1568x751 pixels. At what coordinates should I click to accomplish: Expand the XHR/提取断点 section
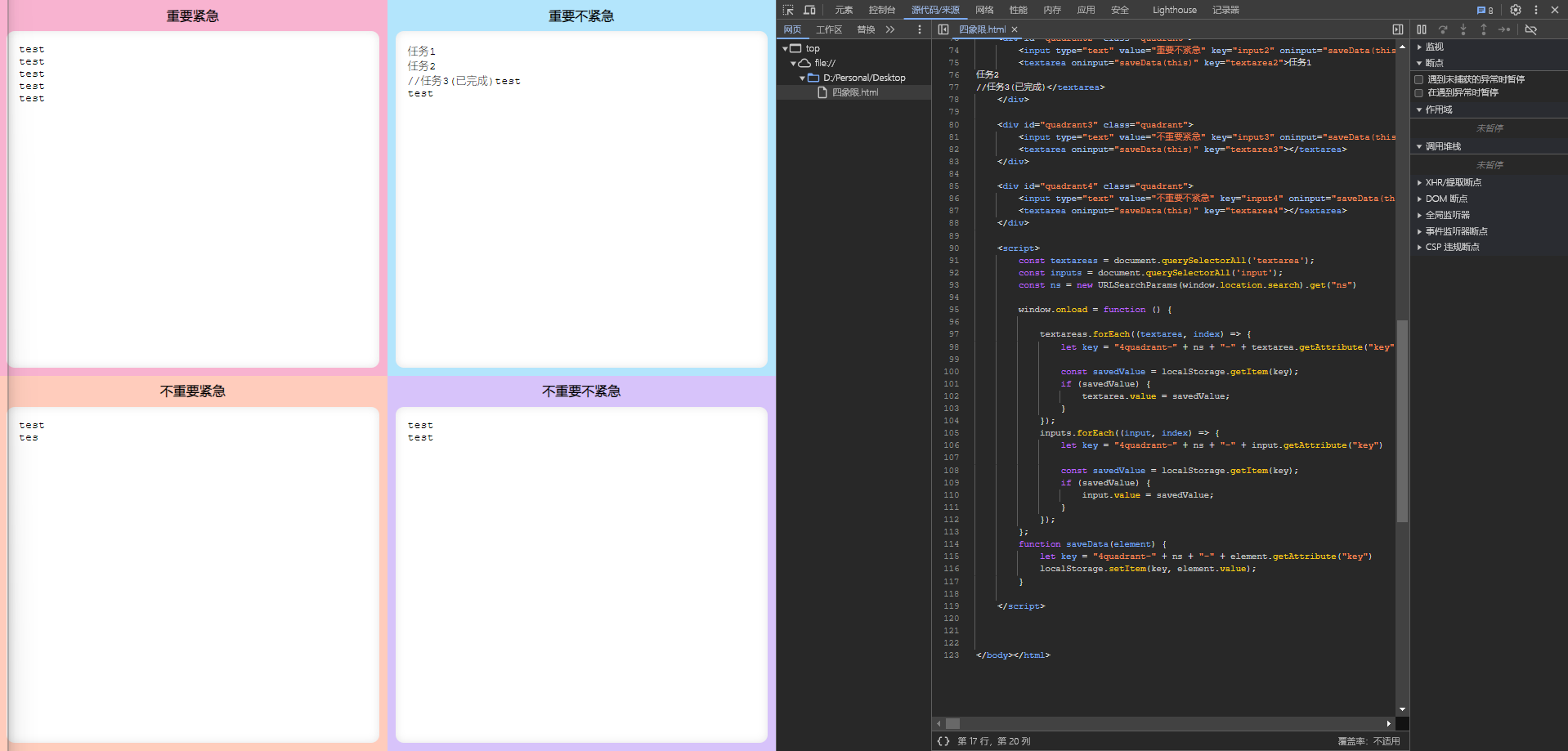(1453, 182)
